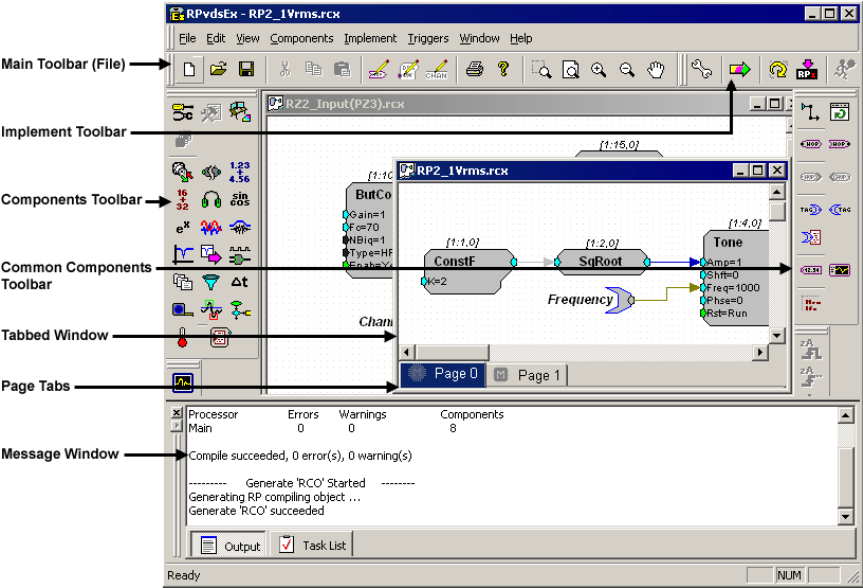Click the down arrow of RP2_1Vrms vertical scrollbar
The image size is (863, 588).
click(x=777, y=335)
